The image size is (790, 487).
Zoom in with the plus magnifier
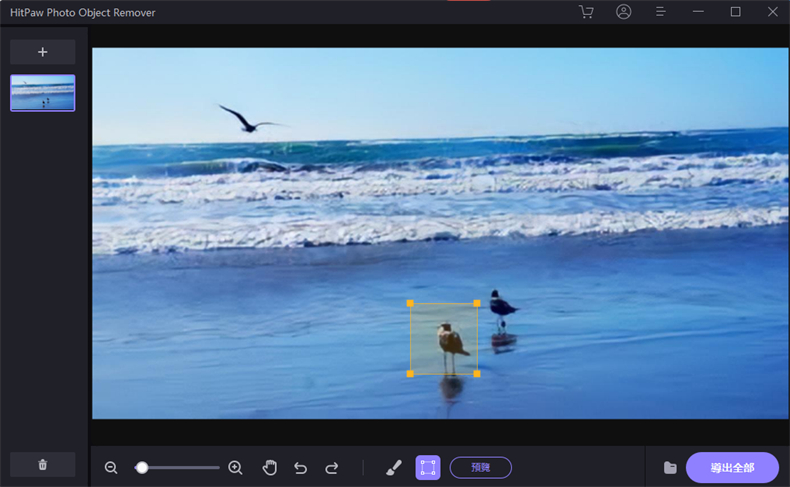coord(235,467)
